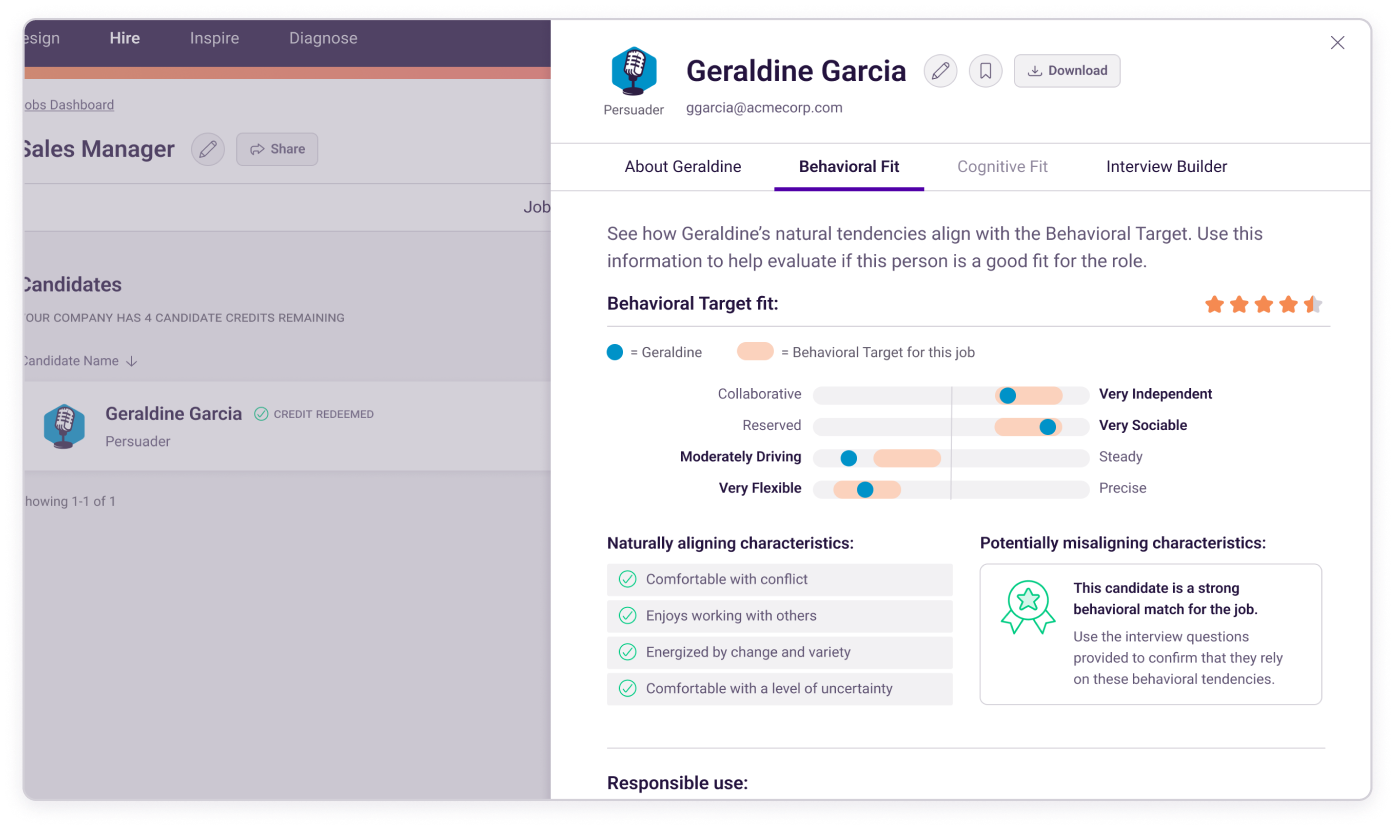Screen dimensions: 1395x828
Task: Share the Sales Manager job
Action: pyautogui.click(x=277, y=149)
